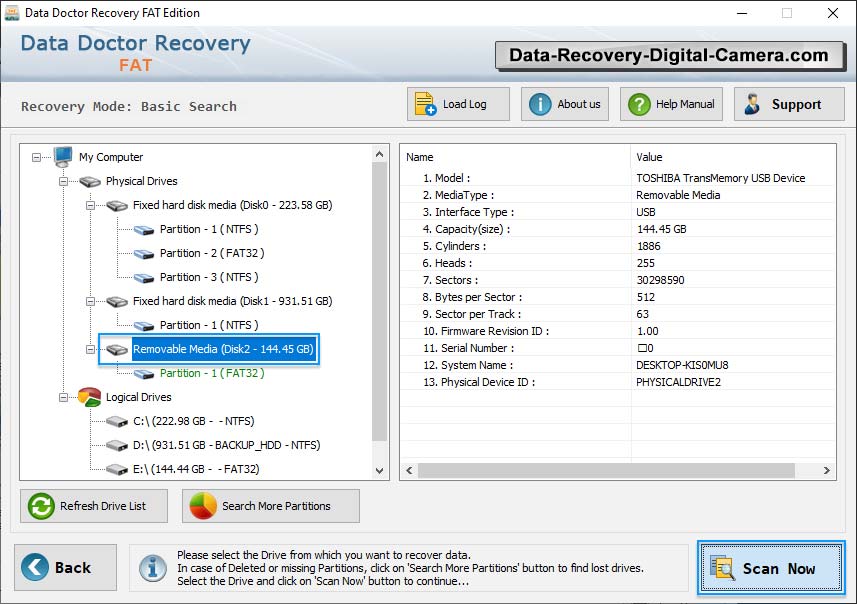The image size is (857, 604).
Task: Click the drive tree scroll down arrow
Action: tap(379, 471)
